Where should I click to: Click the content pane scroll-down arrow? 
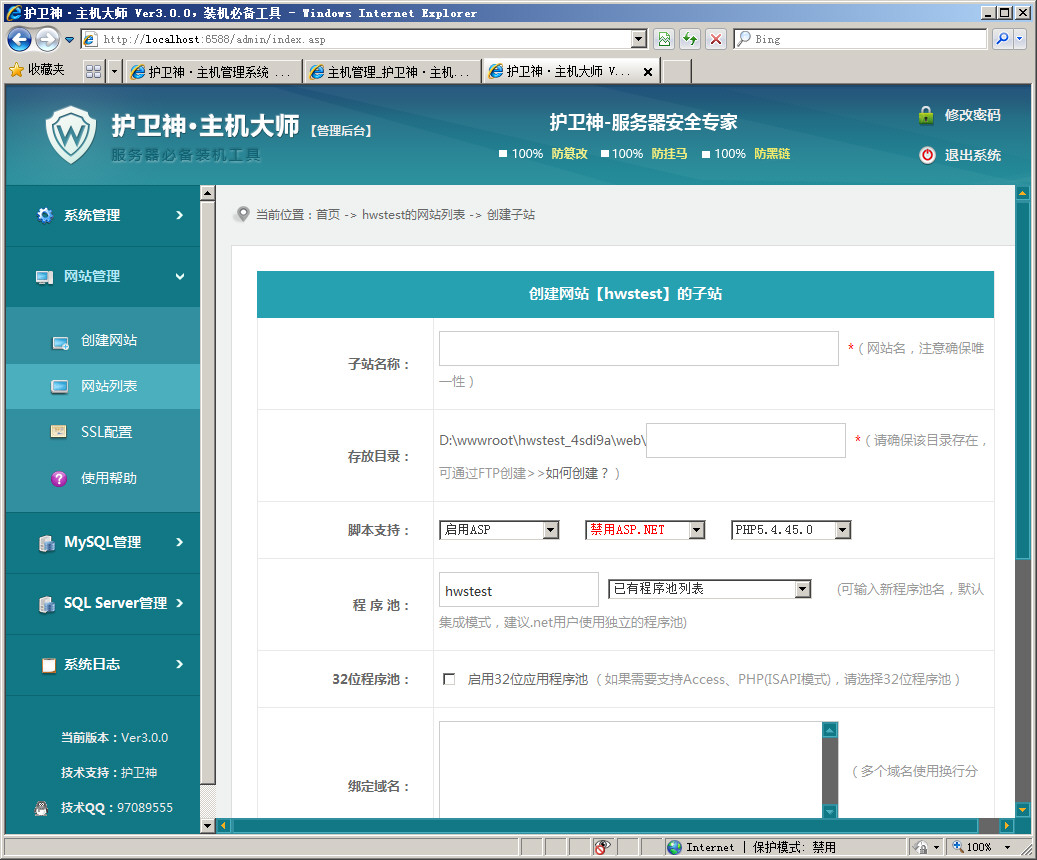(1022, 809)
